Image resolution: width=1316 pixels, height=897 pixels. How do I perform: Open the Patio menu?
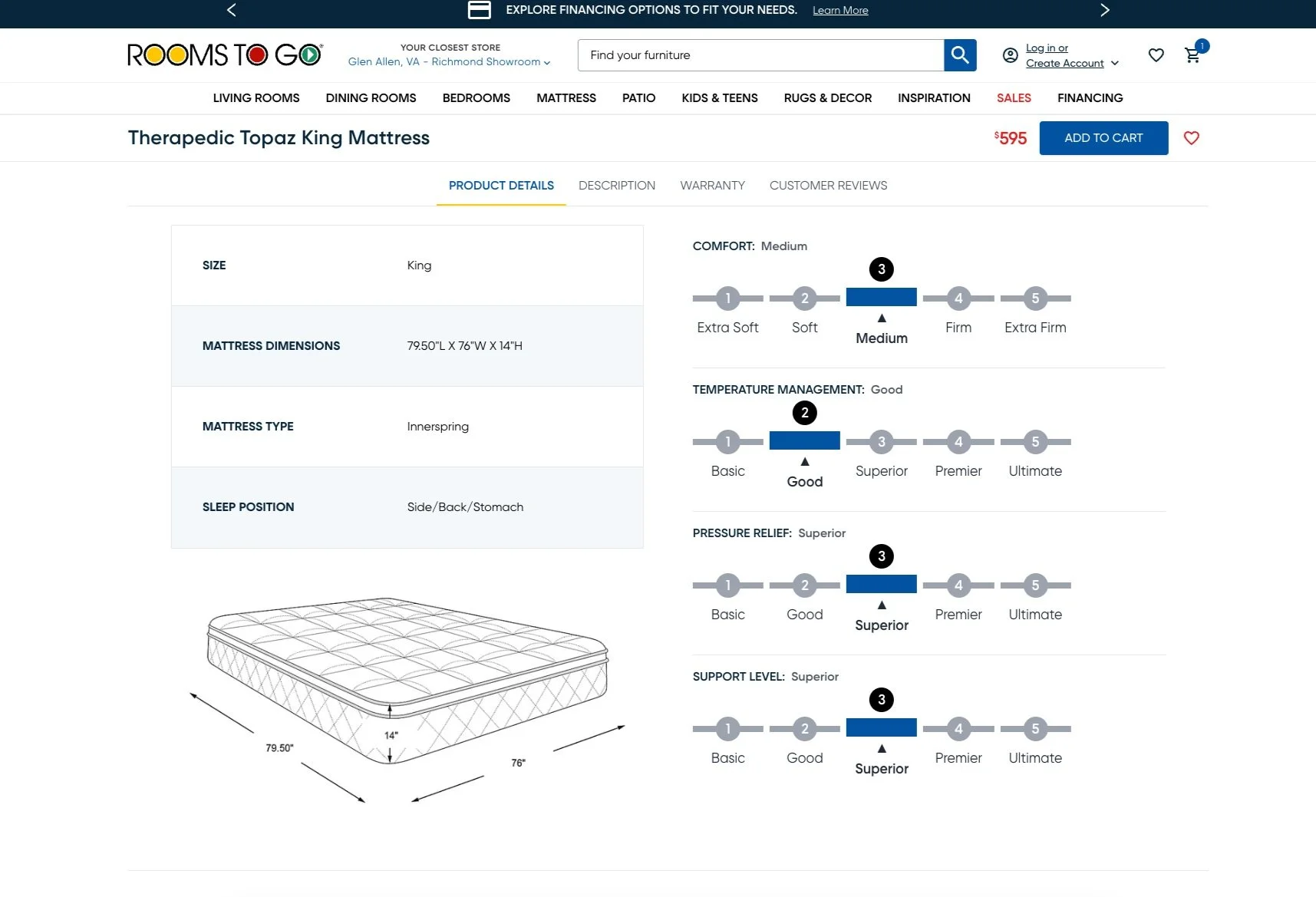638,98
